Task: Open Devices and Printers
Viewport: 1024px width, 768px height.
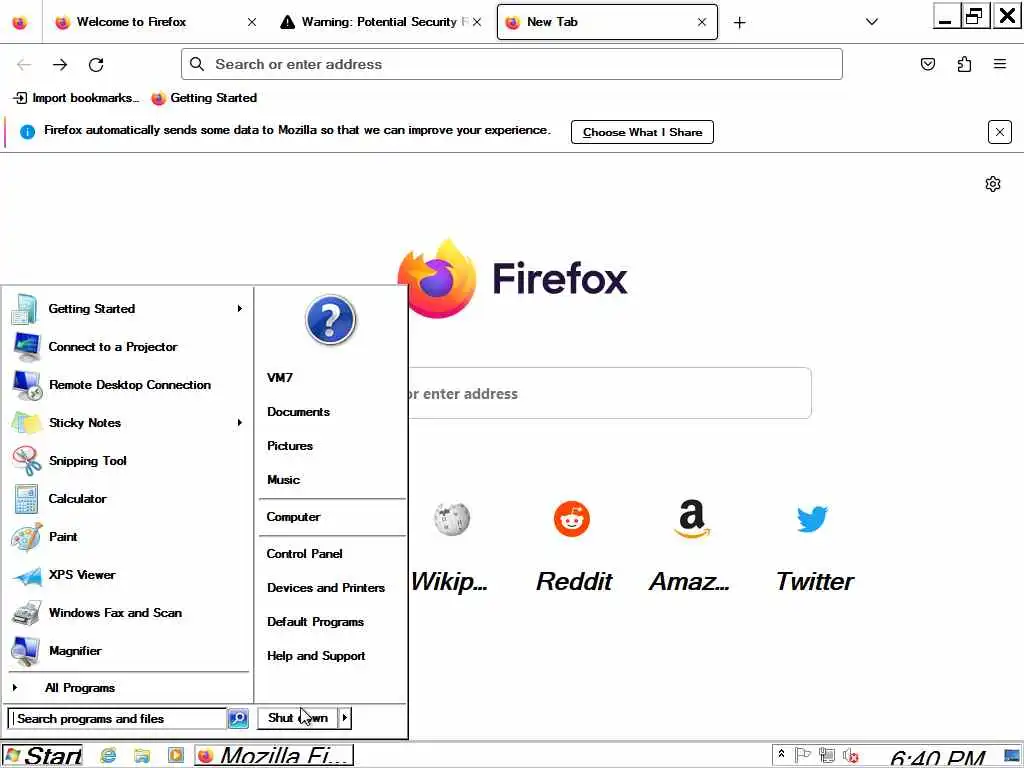Action: coord(325,588)
